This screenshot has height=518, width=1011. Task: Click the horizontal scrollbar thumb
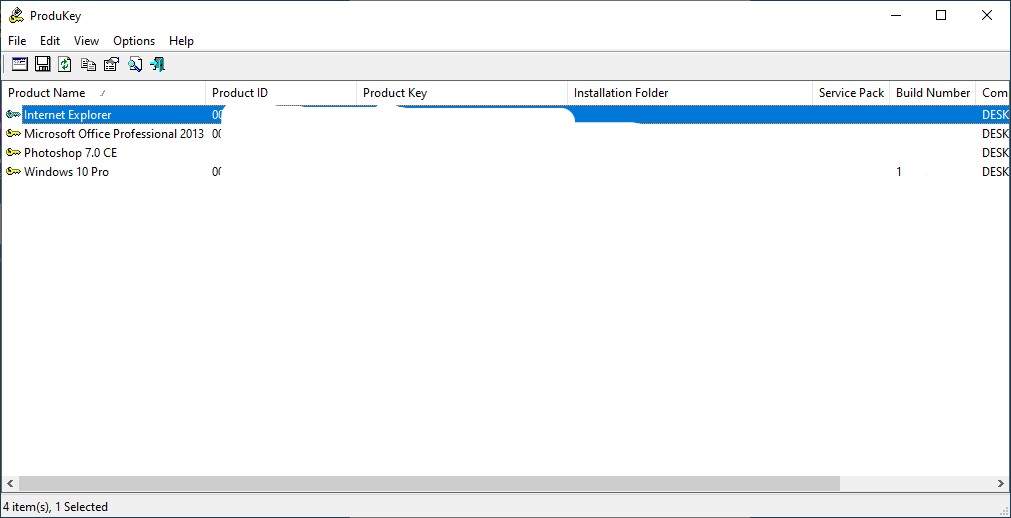[x=429, y=483]
